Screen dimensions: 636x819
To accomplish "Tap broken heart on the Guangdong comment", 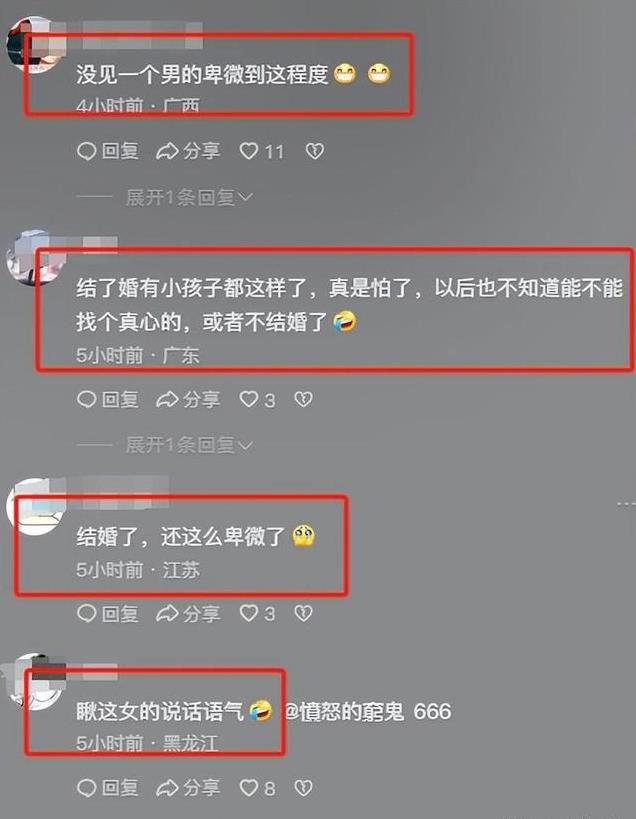I will click(303, 400).
